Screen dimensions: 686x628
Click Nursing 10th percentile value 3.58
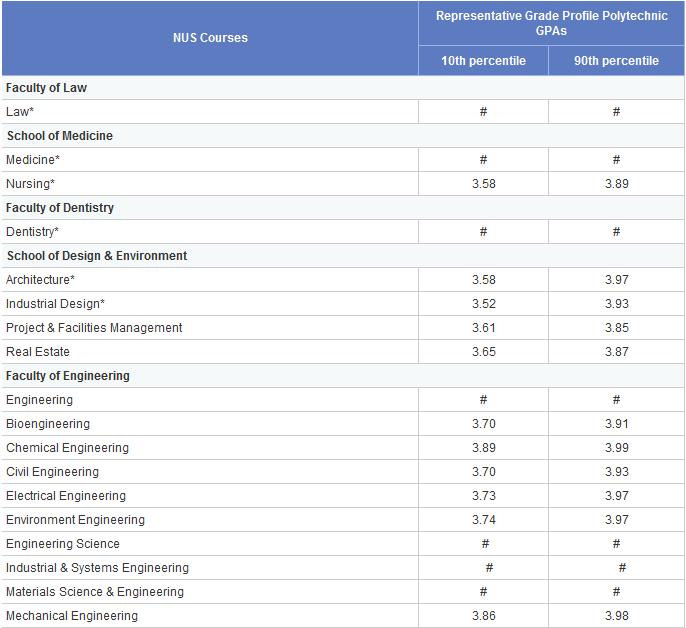point(483,184)
